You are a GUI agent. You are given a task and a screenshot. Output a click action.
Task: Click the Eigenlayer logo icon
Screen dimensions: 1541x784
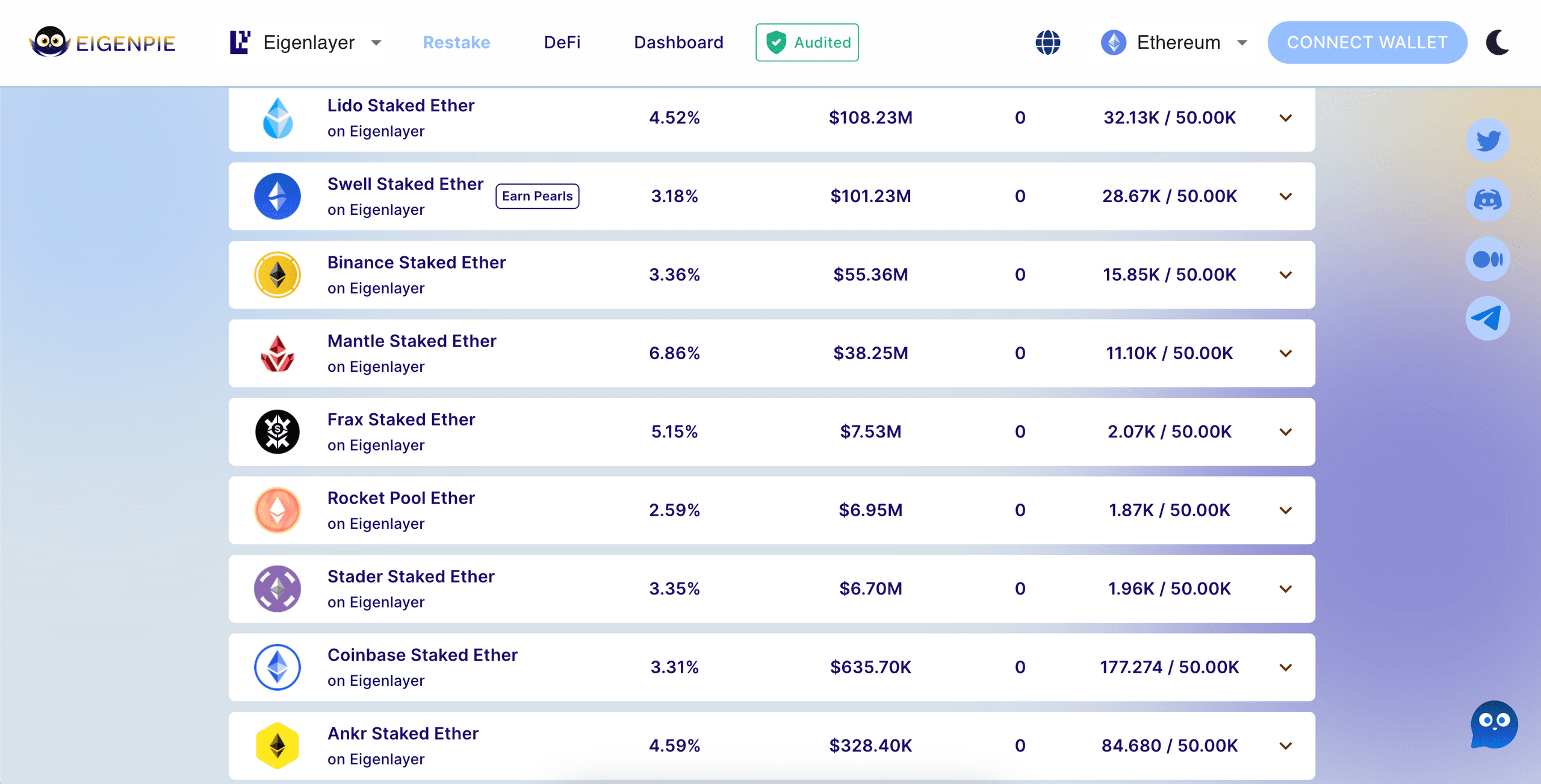pyautogui.click(x=240, y=43)
